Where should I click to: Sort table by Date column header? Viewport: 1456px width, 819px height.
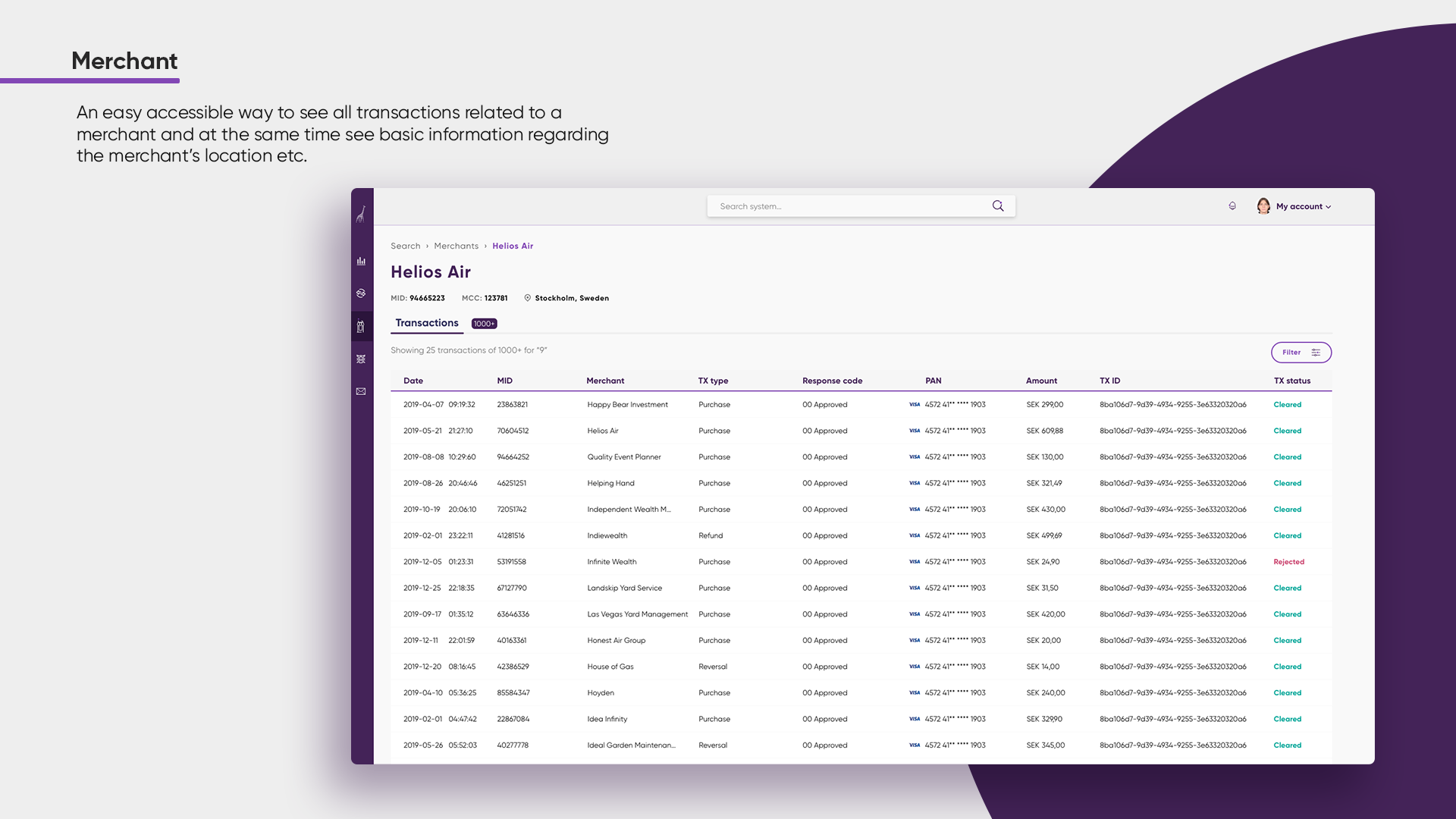click(413, 381)
